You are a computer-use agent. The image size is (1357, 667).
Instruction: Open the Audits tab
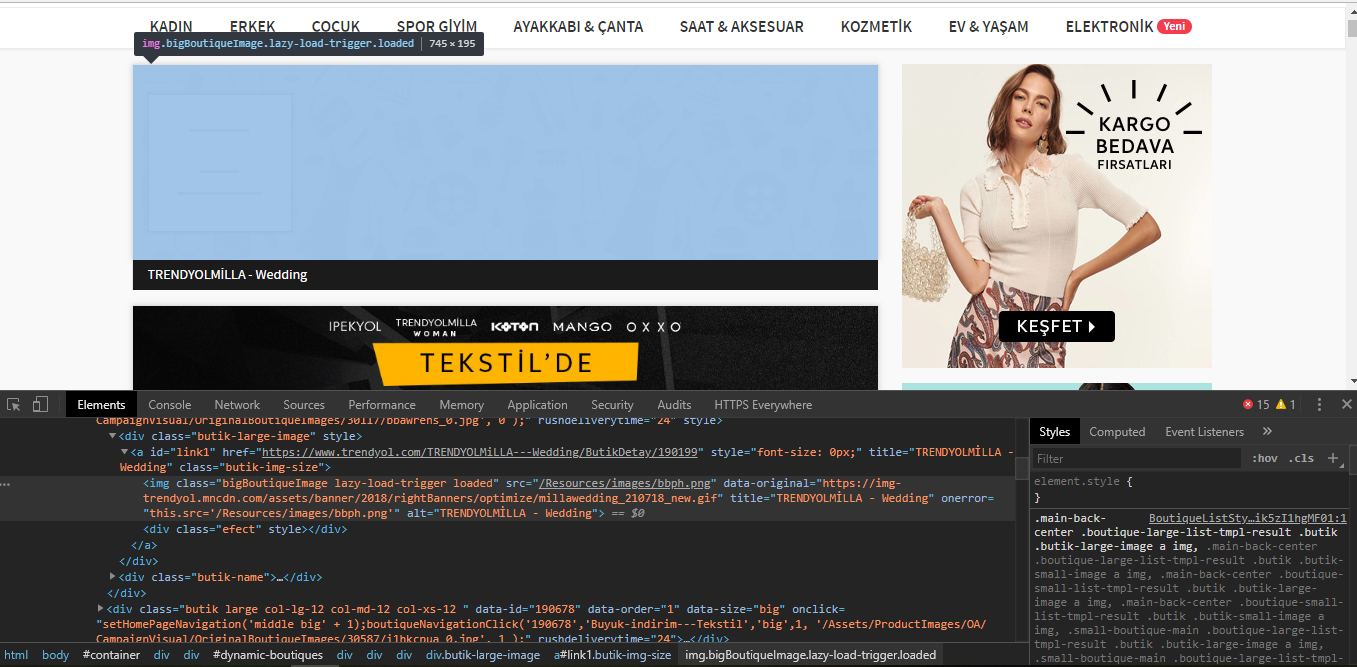pos(674,404)
